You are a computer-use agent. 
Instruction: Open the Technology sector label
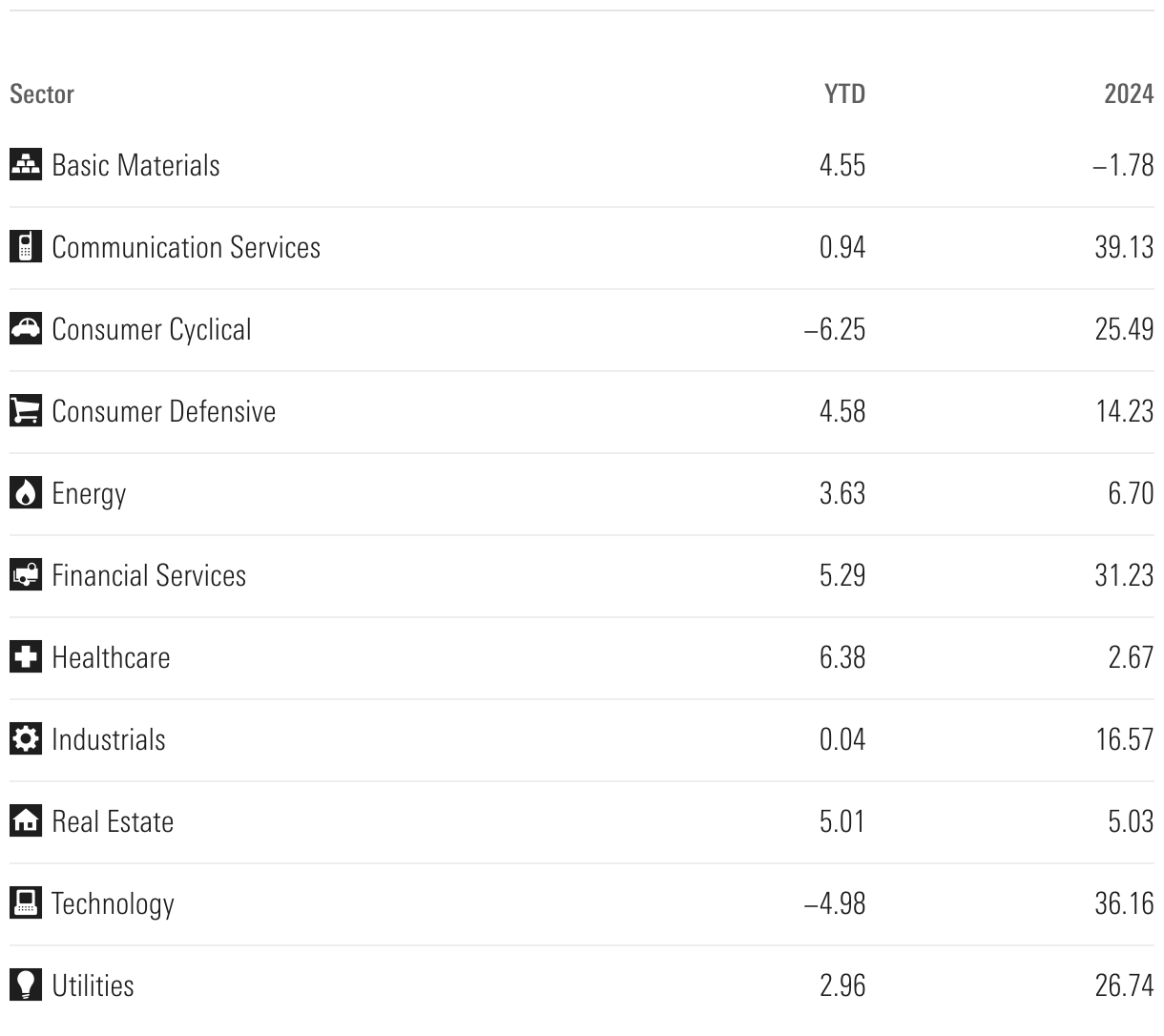113,903
